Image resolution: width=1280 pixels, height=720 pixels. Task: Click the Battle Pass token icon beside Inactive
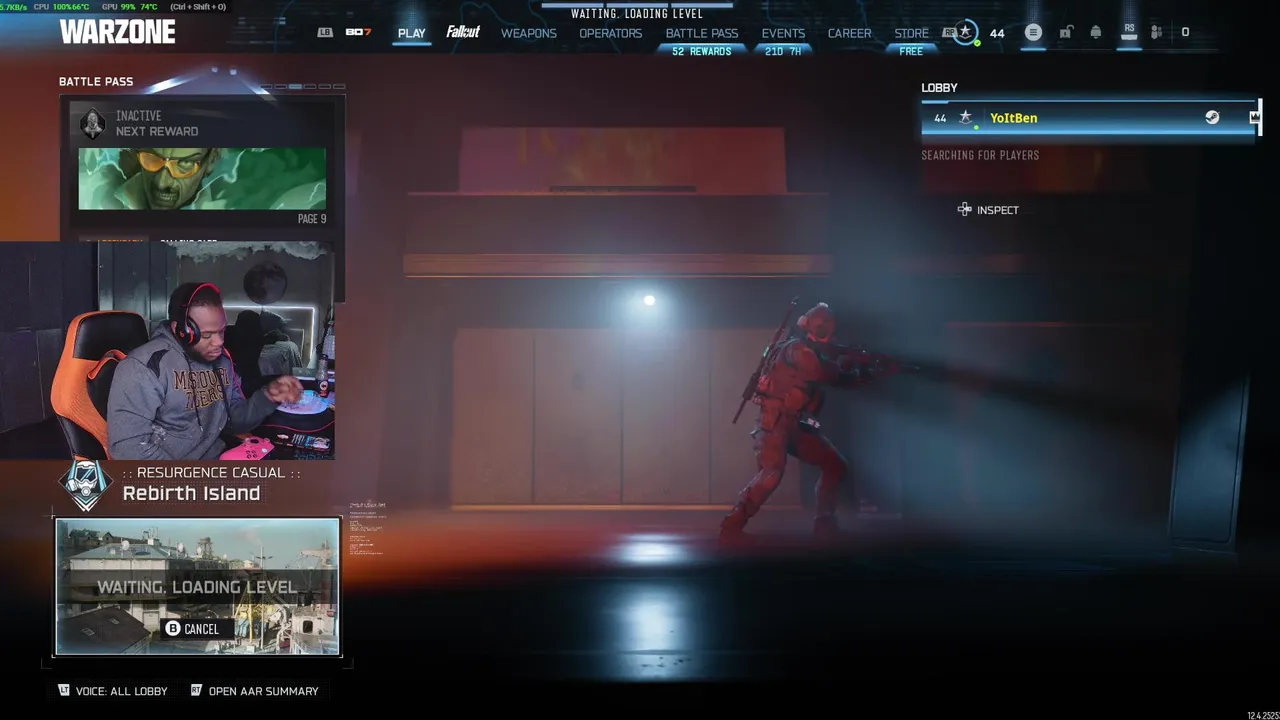(93, 123)
